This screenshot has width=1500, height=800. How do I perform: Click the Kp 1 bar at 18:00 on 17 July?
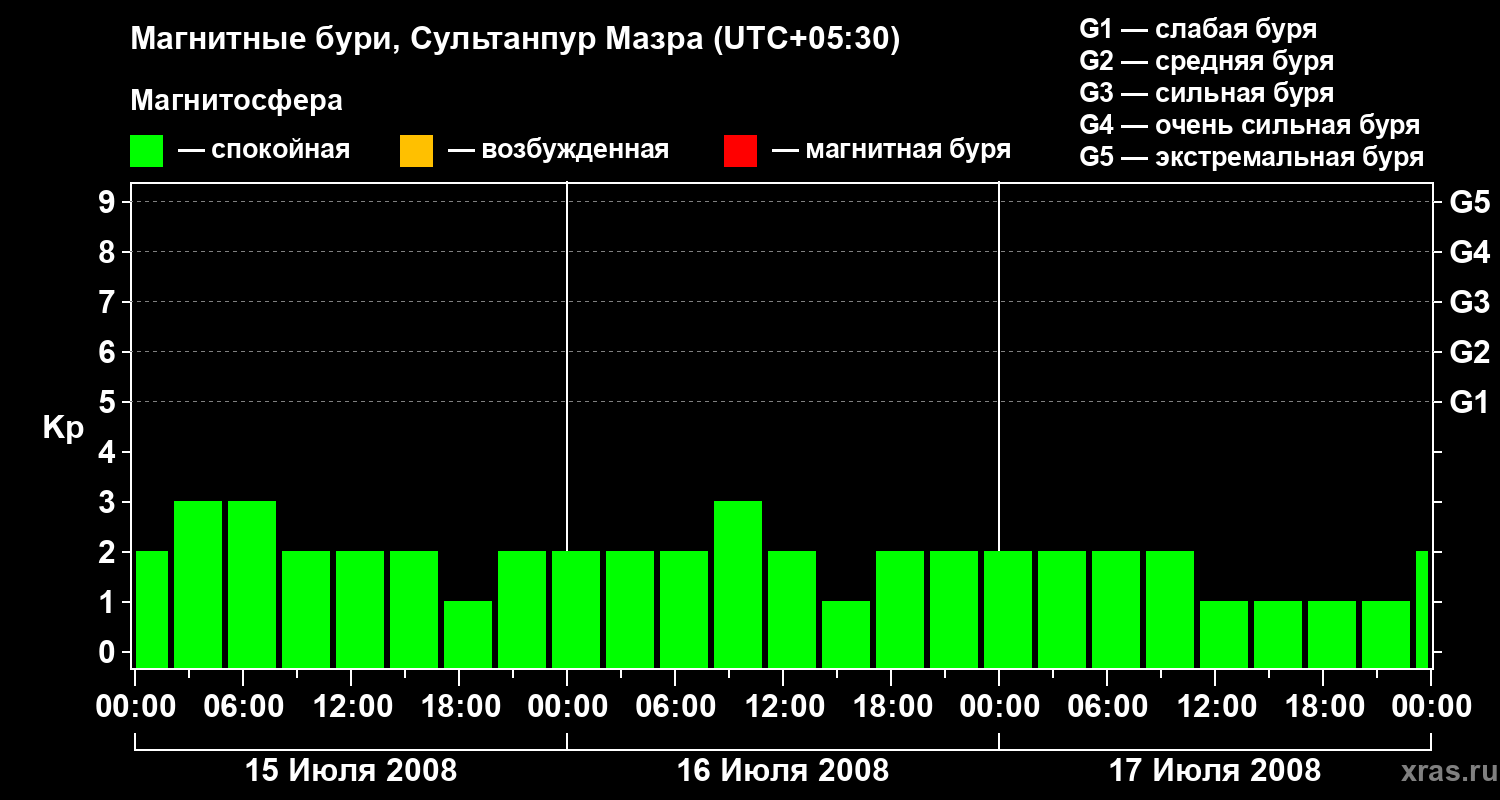coord(1332,634)
